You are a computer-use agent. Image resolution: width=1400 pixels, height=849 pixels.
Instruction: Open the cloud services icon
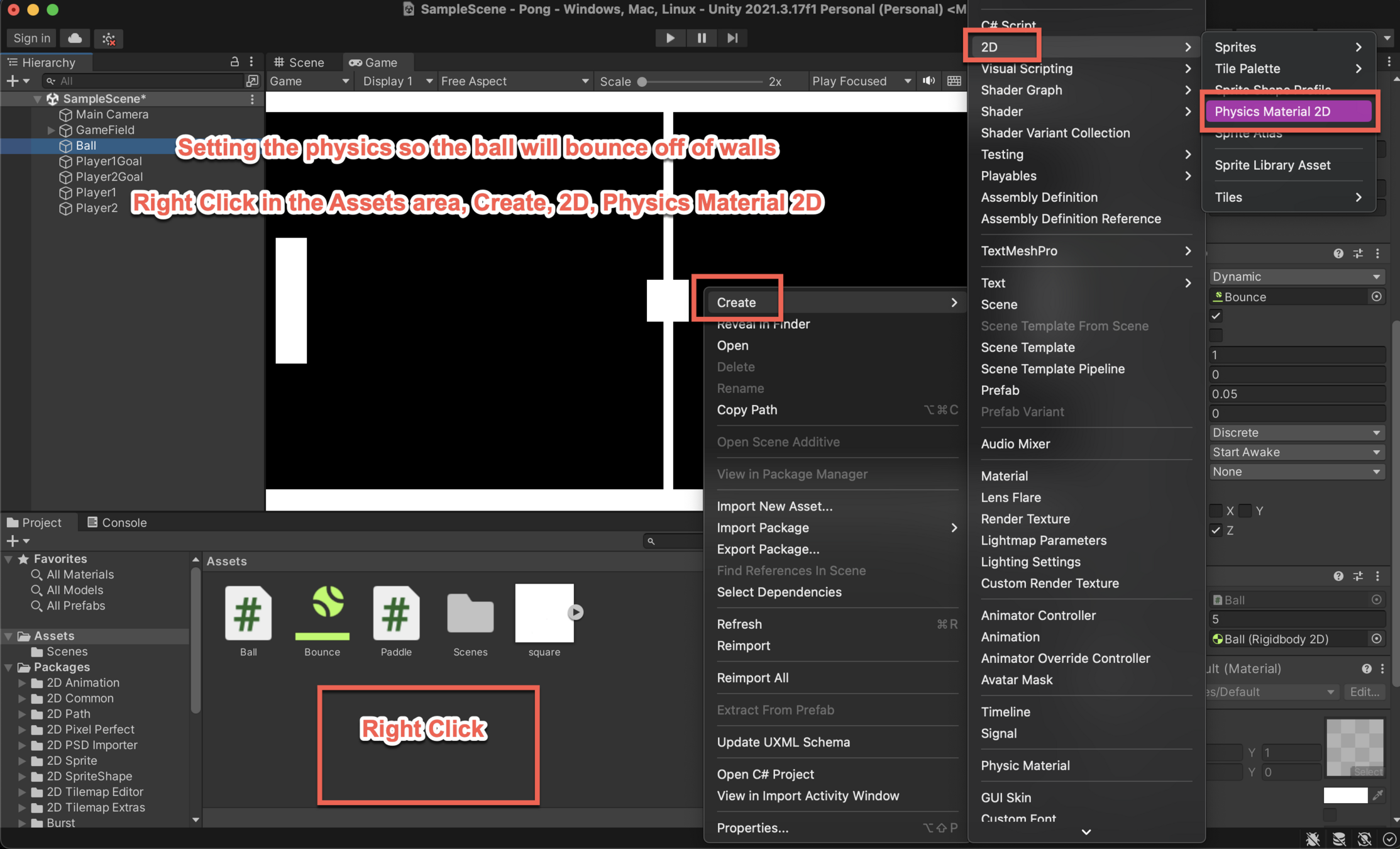pyautogui.click(x=75, y=38)
